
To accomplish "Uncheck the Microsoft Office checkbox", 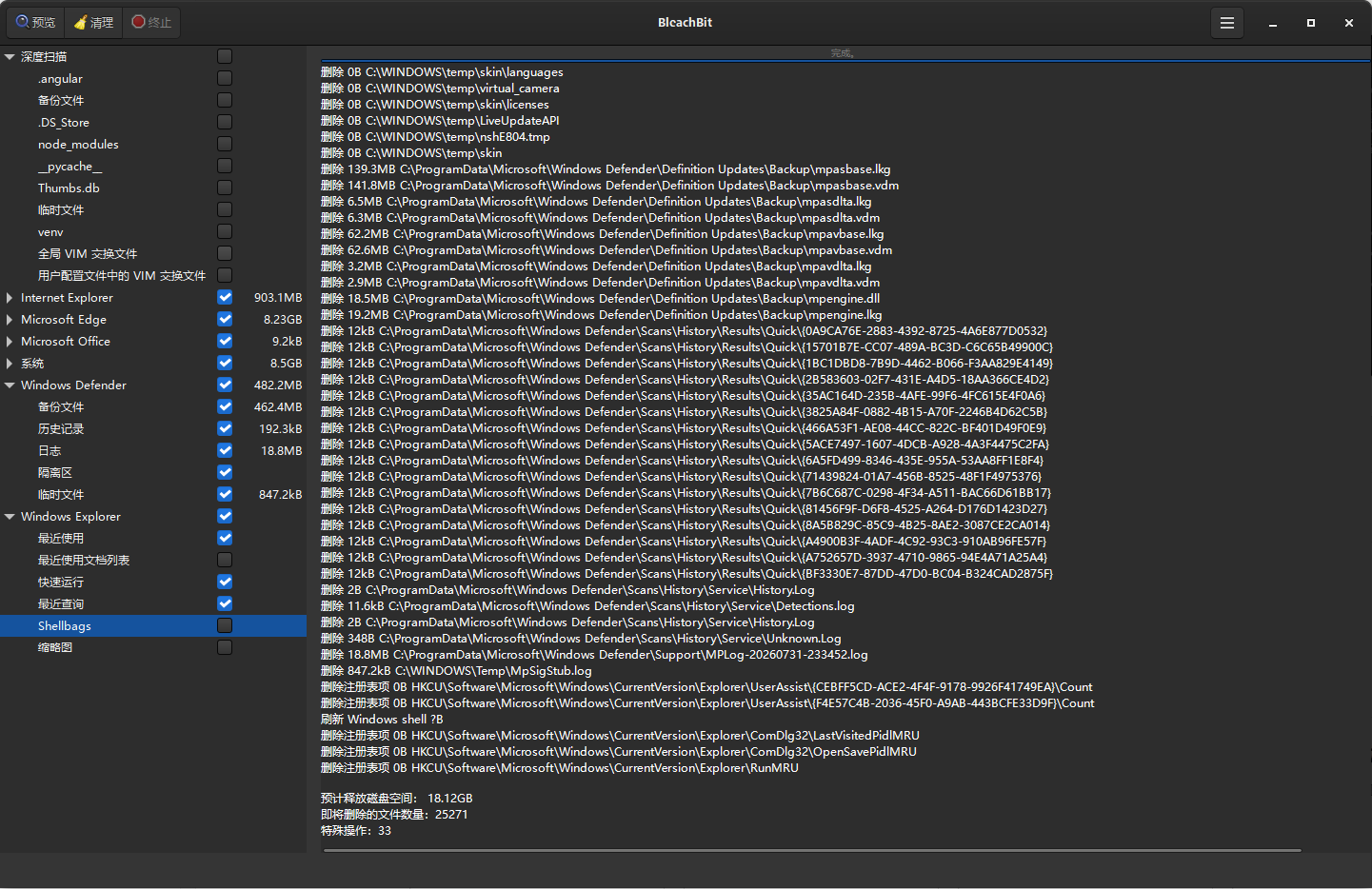I will pos(225,341).
